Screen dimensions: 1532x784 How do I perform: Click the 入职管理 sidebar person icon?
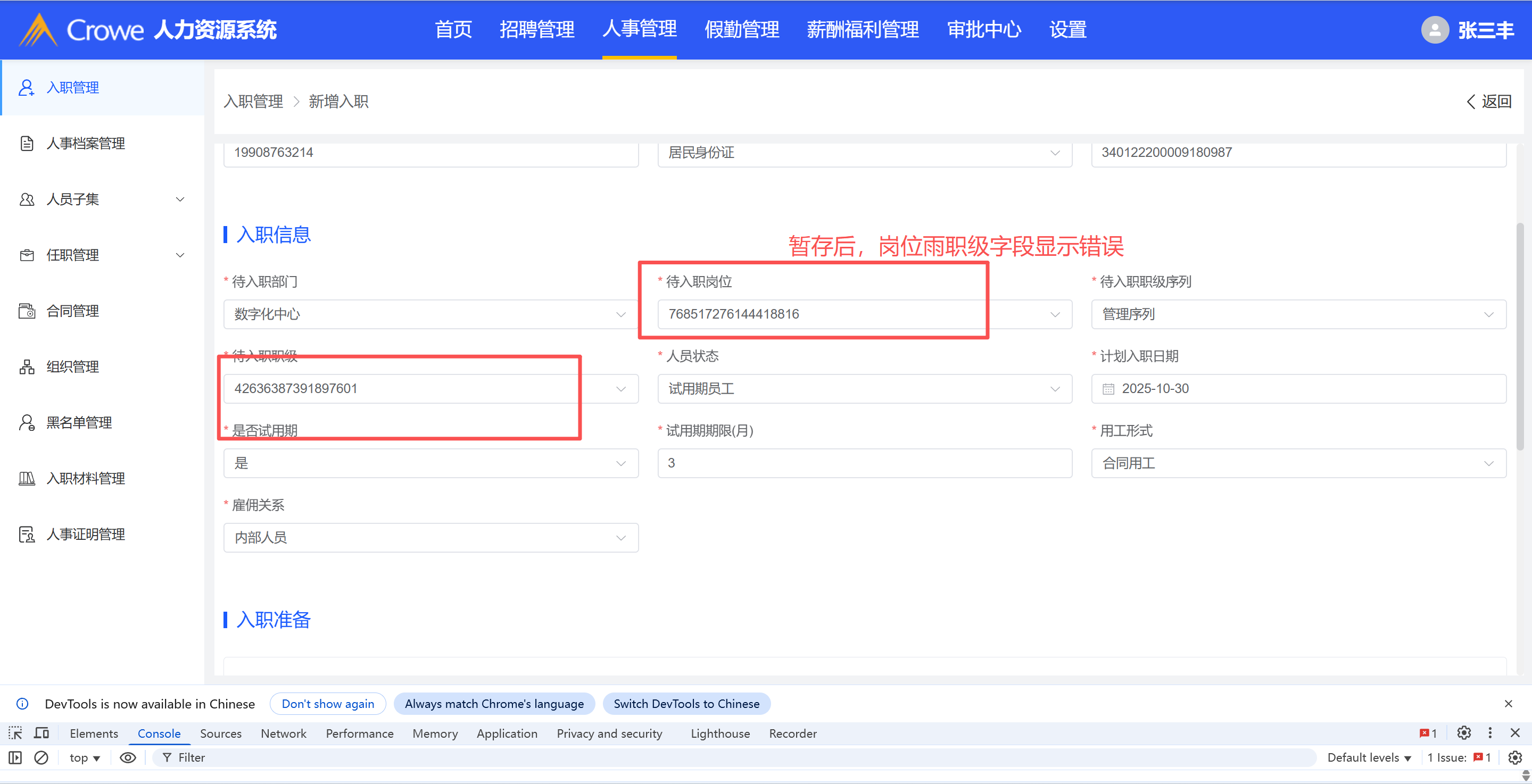tap(26, 87)
